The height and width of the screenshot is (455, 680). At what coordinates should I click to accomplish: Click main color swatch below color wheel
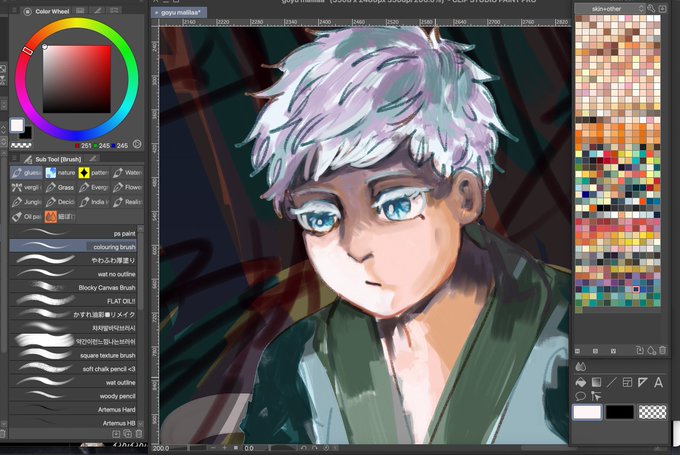(17, 125)
